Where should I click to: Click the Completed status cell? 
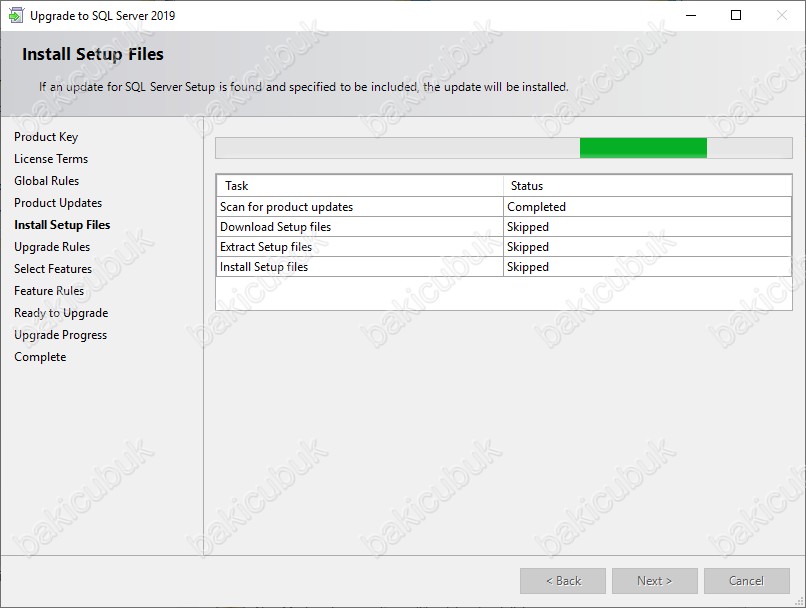647,207
